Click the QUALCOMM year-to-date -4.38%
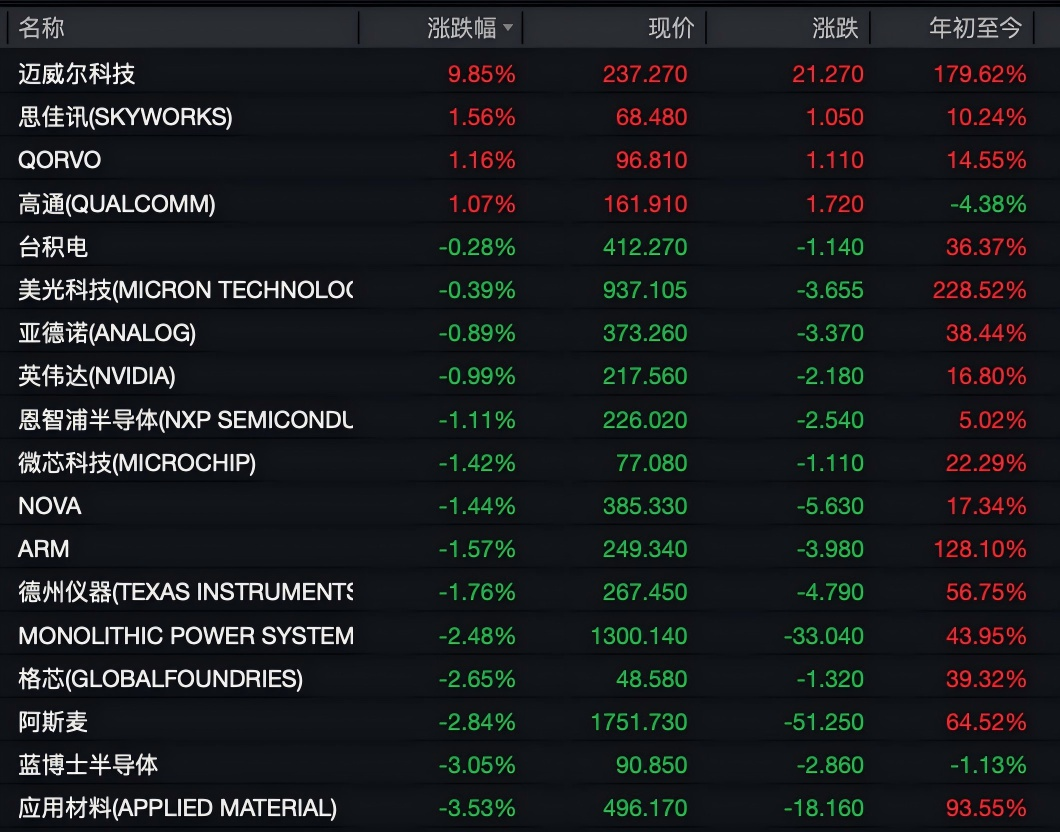The image size is (1060, 832). click(988, 203)
